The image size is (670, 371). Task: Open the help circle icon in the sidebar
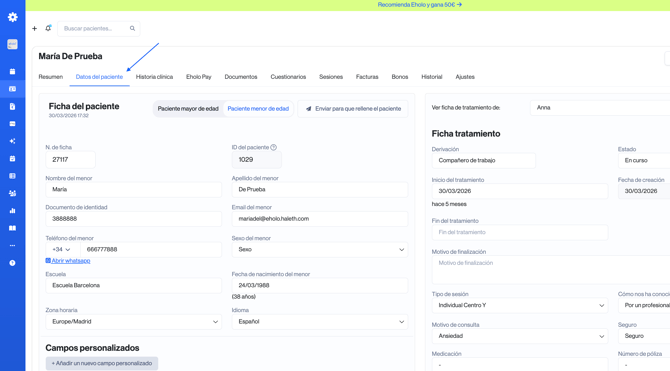(x=12, y=263)
